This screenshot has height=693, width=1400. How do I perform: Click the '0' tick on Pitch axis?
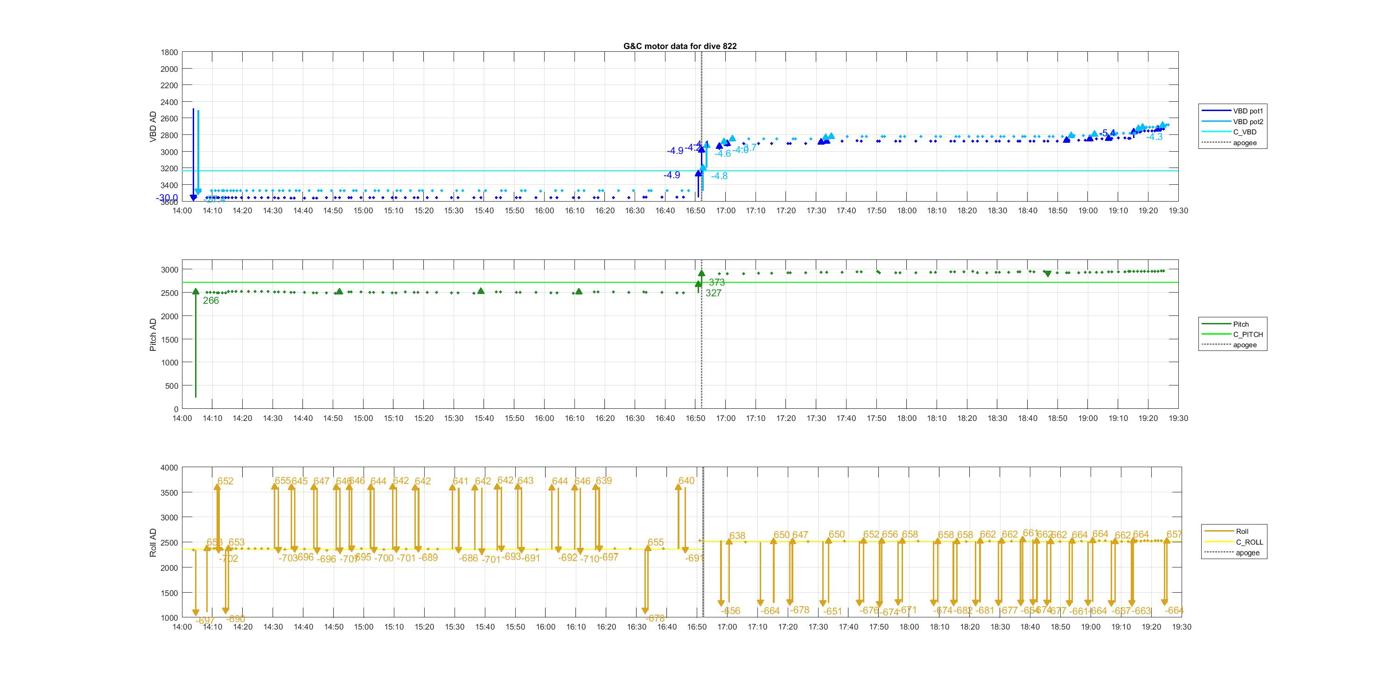pyautogui.click(x=176, y=409)
